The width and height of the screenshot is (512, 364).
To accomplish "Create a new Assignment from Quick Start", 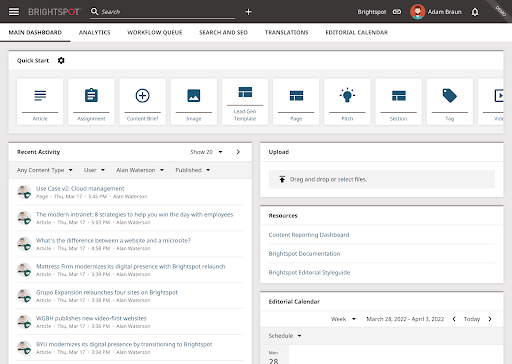I will point(91,102).
